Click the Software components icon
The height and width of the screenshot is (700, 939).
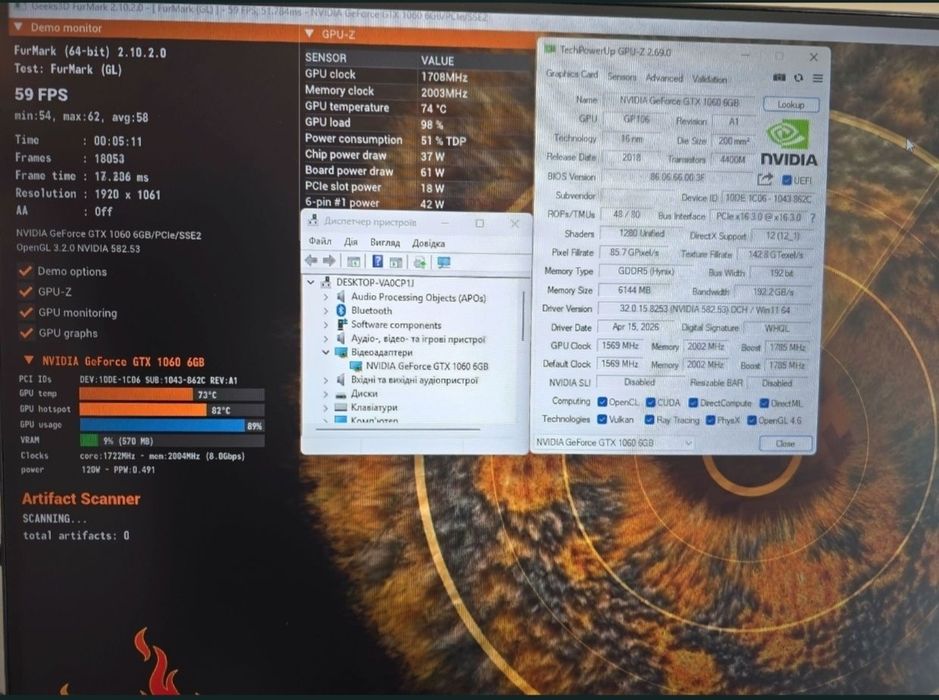click(x=341, y=325)
